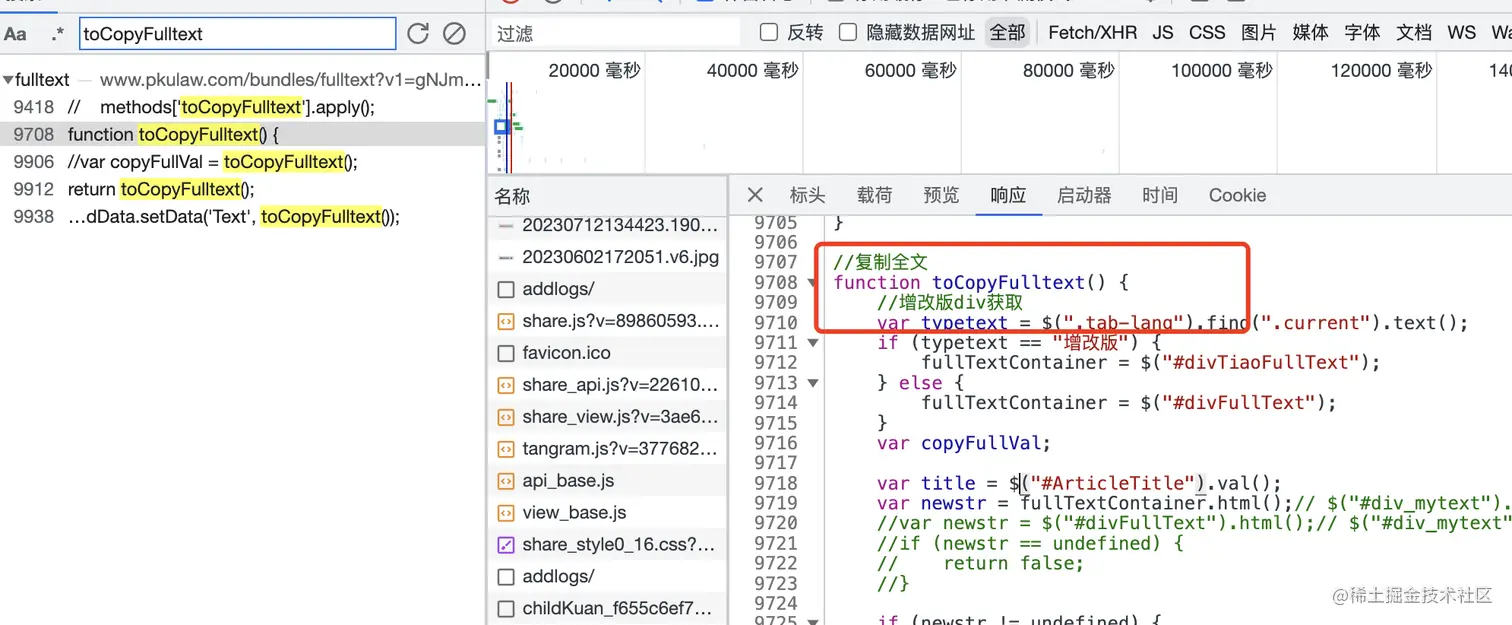The width and height of the screenshot is (1512, 625).
Task: Filter requests by Fetch/XHR
Action: [x=1092, y=33]
